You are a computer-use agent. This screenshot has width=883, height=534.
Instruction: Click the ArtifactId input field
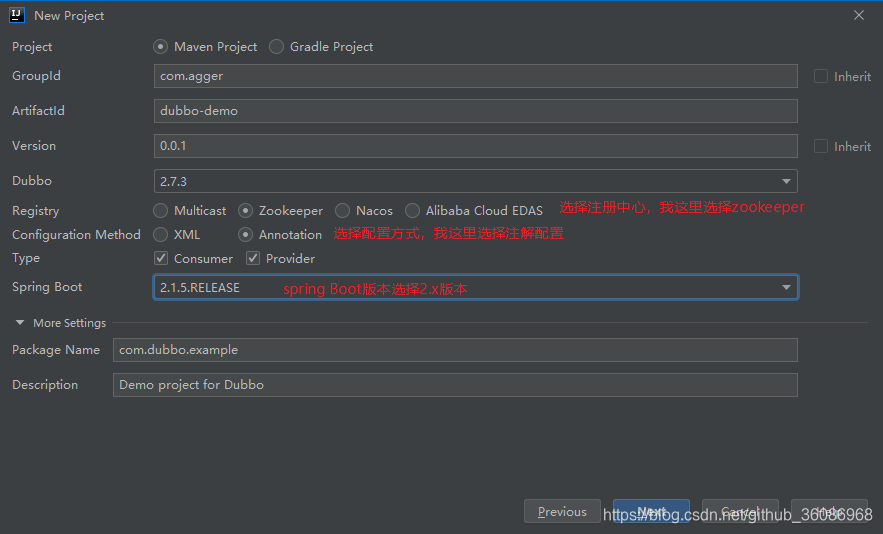click(475, 111)
